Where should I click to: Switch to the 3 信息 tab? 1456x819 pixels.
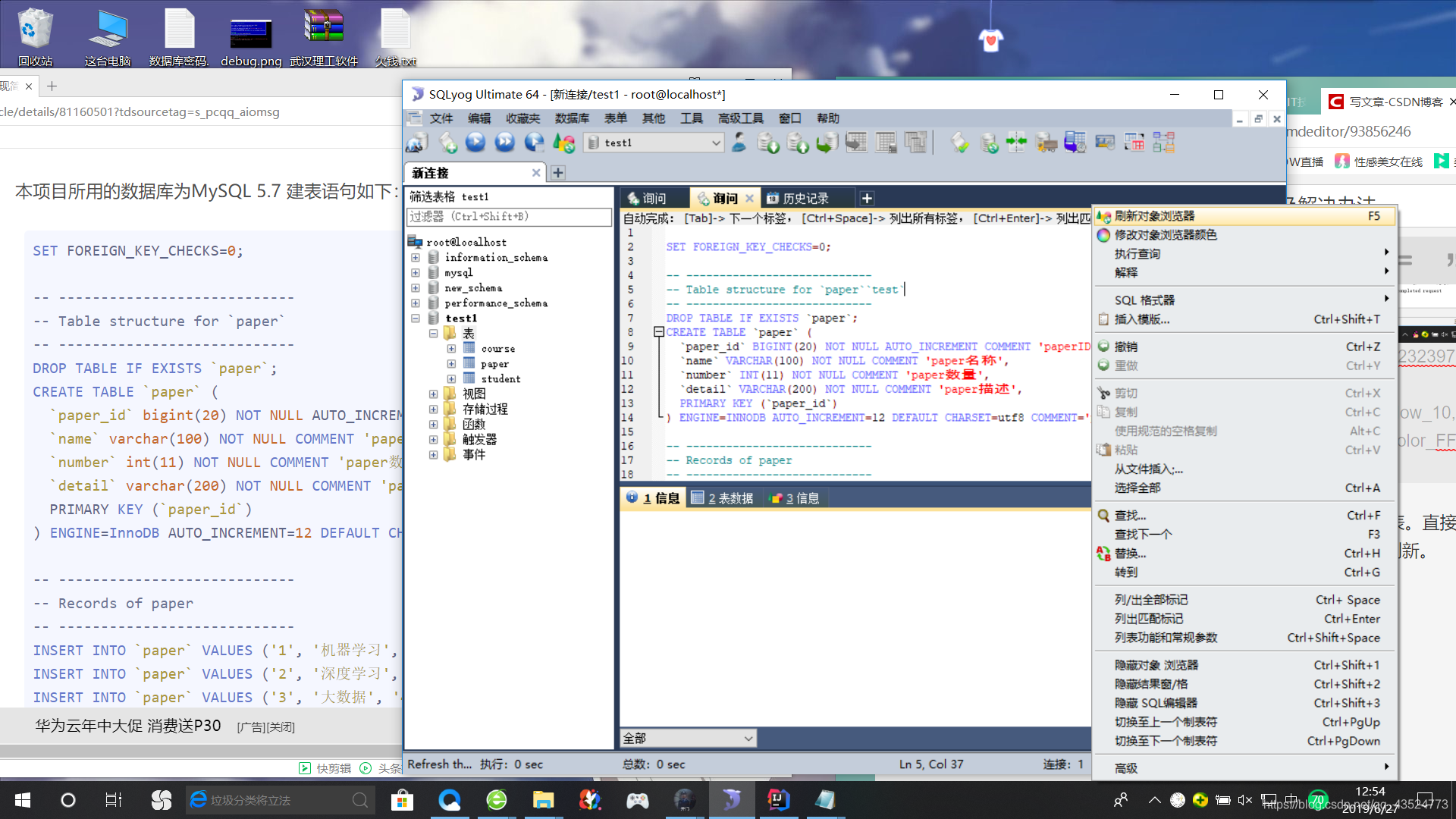point(794,498)
